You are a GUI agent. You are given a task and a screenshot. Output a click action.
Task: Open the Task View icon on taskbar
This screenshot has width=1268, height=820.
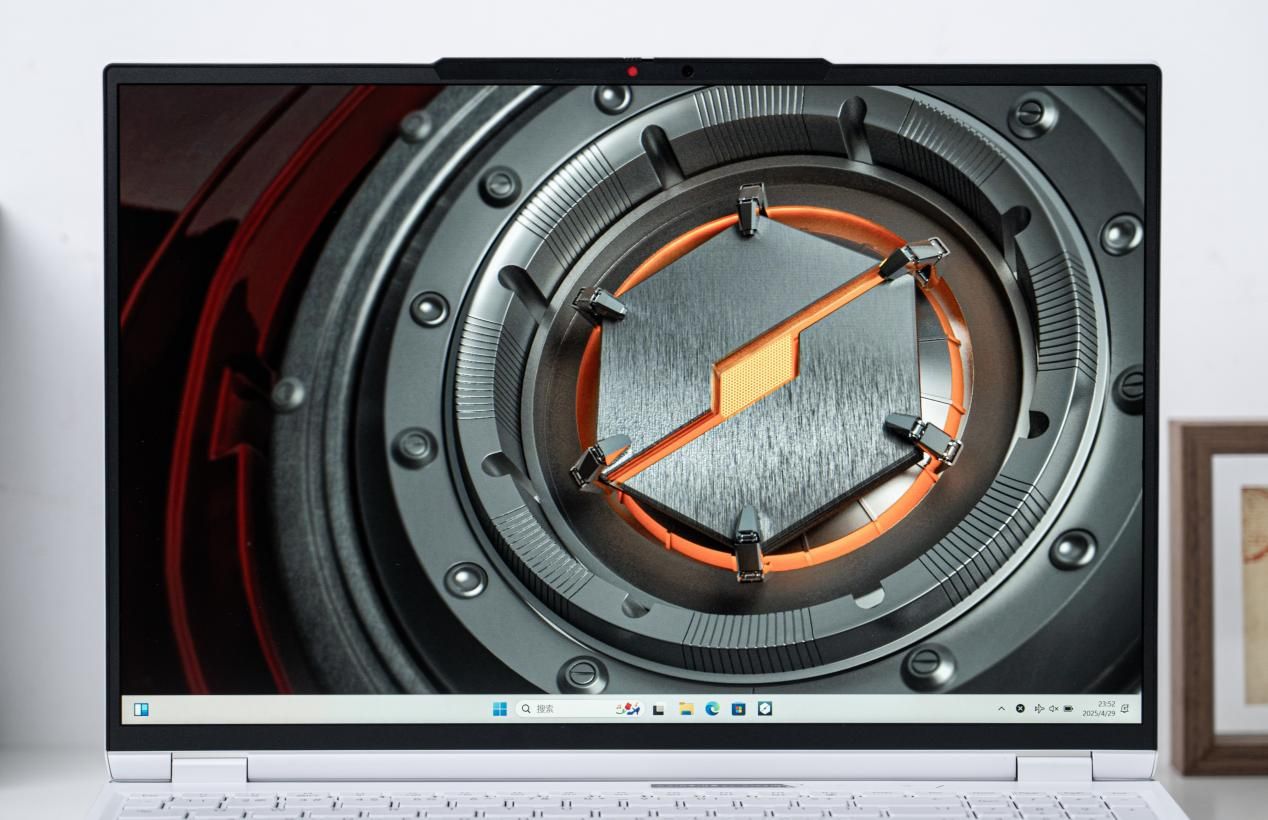[x=659, y=709]
